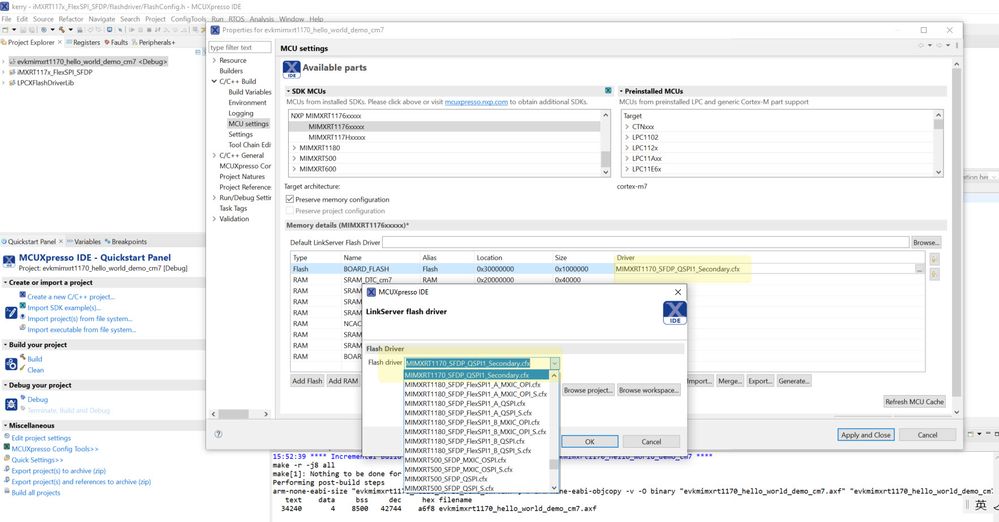
Task: Expand LPC1102 in Preinstalled MCUs
Action: coord(627,137)
